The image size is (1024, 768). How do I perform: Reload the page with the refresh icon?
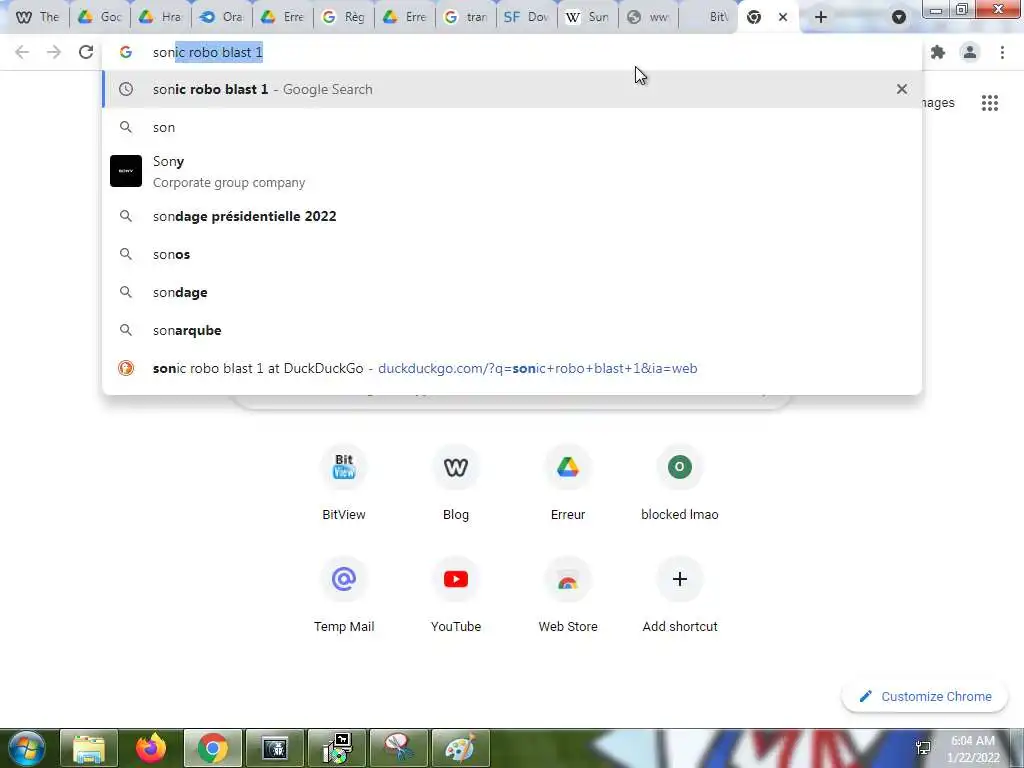[86, 52]
